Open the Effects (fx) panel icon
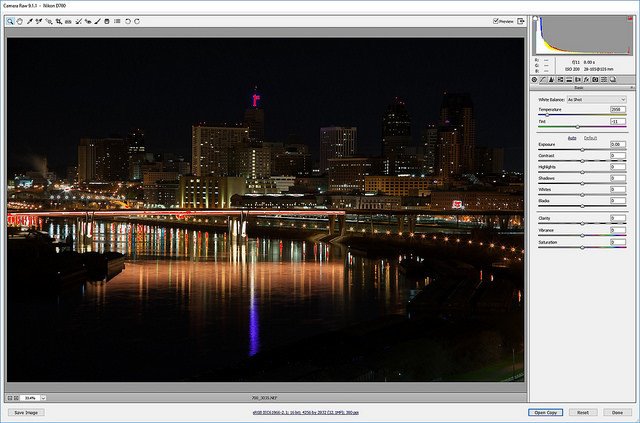The height and width of the screenshot is (423, 640). pyautogui.click(x=586, y=79)
